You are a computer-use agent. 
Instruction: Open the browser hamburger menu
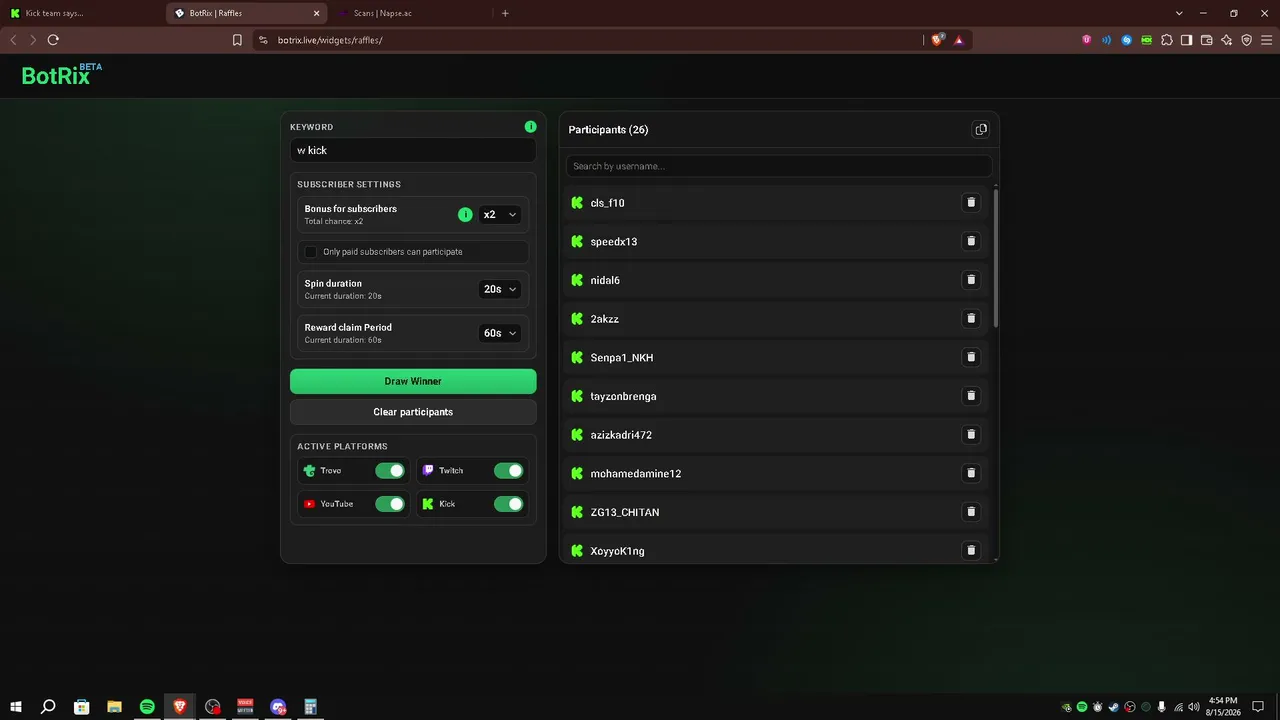(1266, 40)
